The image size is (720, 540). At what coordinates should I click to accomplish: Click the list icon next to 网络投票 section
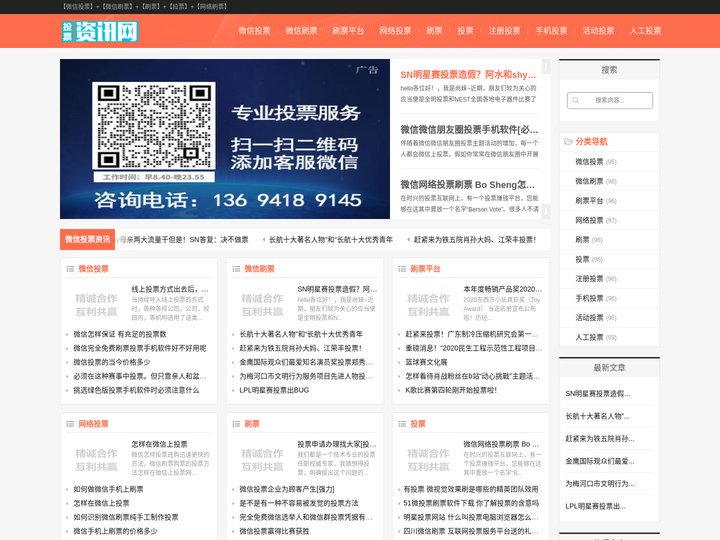point(70,424)
